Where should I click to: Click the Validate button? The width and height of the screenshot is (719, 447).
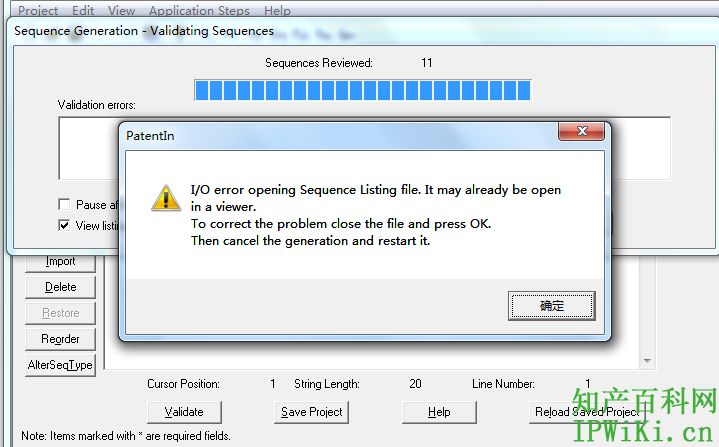[x=184, y=412]
